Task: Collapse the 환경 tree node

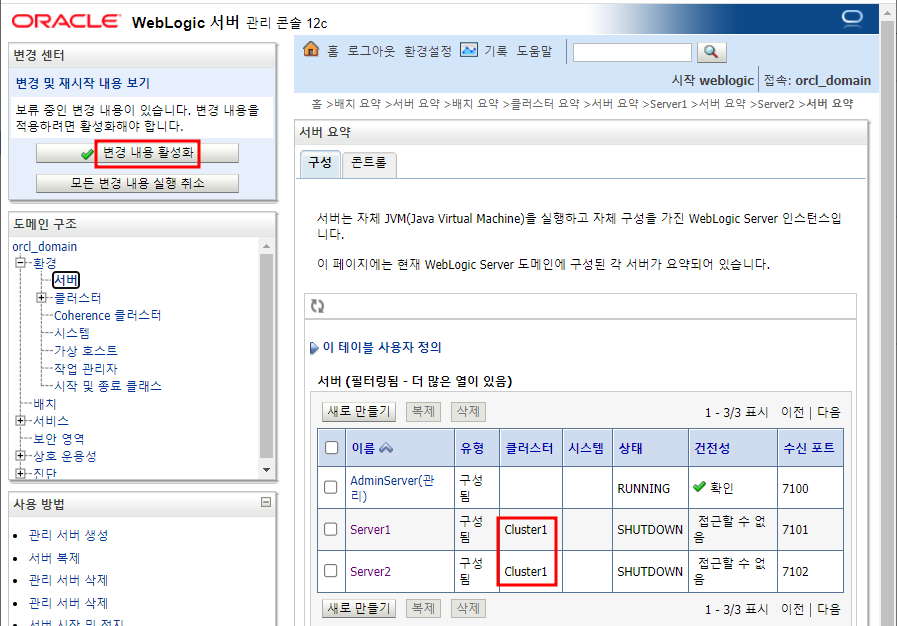Action: click(x=21, y=263)
